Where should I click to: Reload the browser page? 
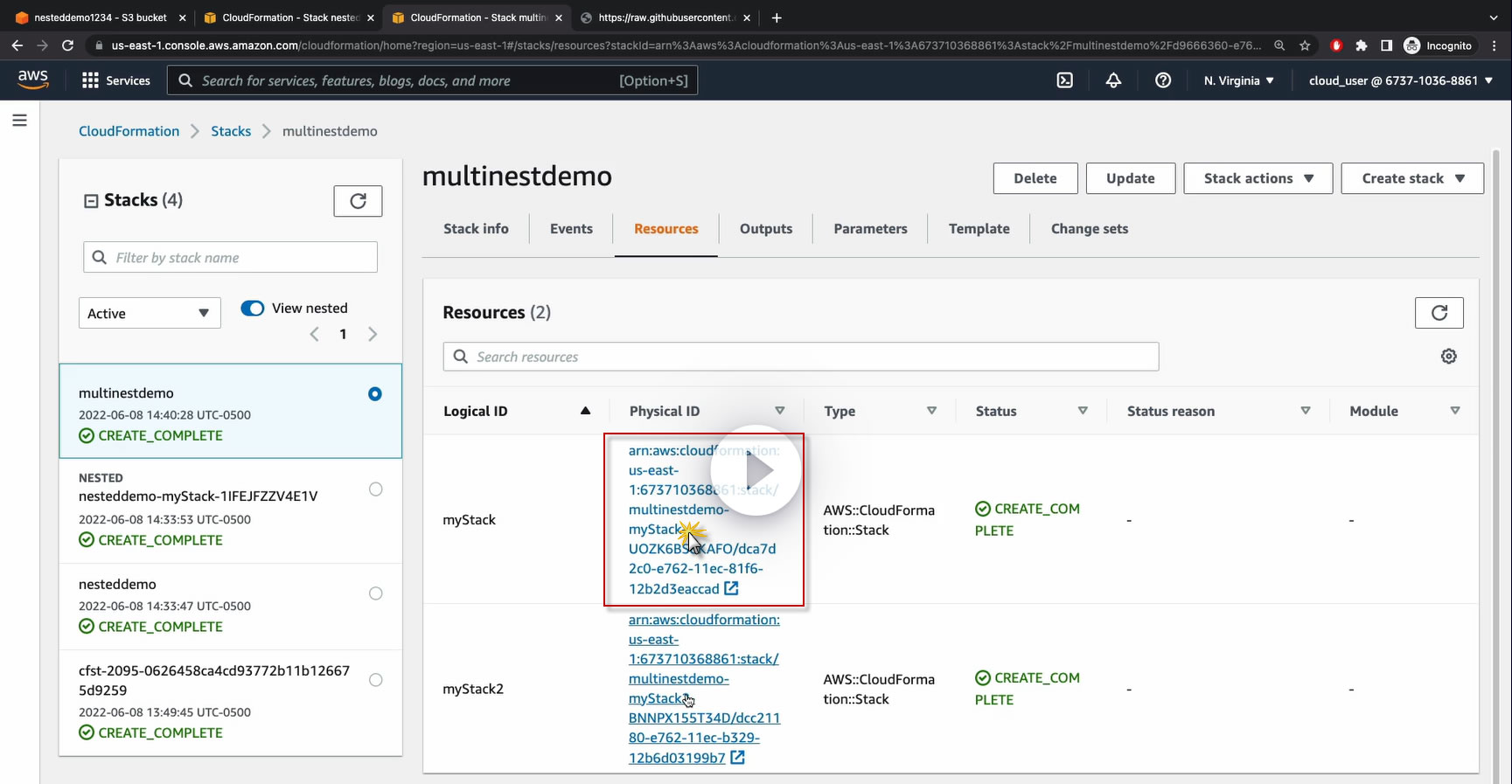[67, 45]
